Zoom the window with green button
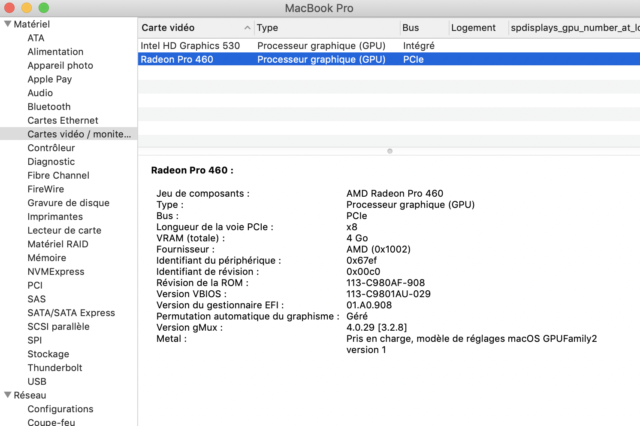The image size is (640, 426). (44, 8)
